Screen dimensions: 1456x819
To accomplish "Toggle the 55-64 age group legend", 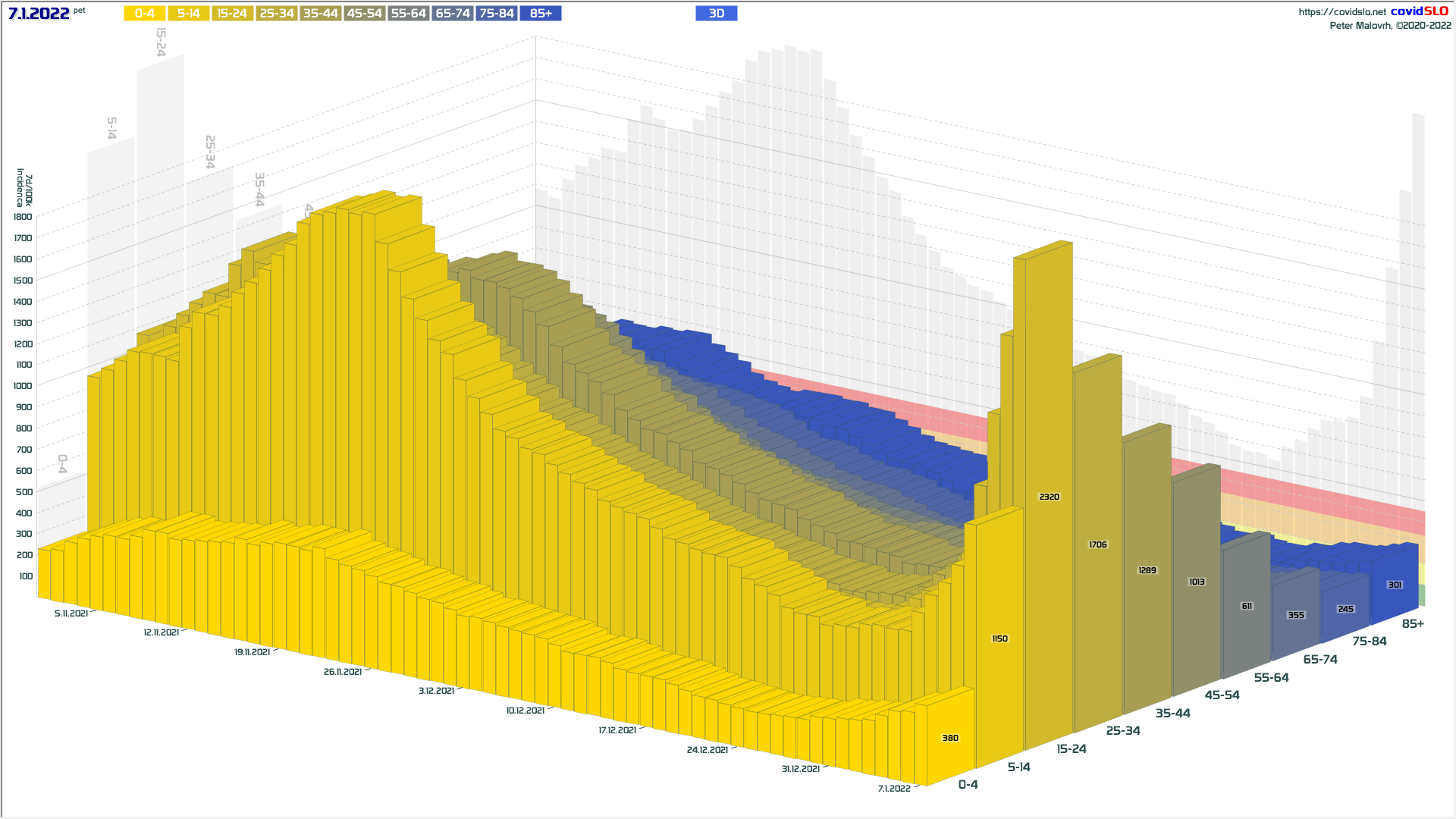I will tap(408, 14).
